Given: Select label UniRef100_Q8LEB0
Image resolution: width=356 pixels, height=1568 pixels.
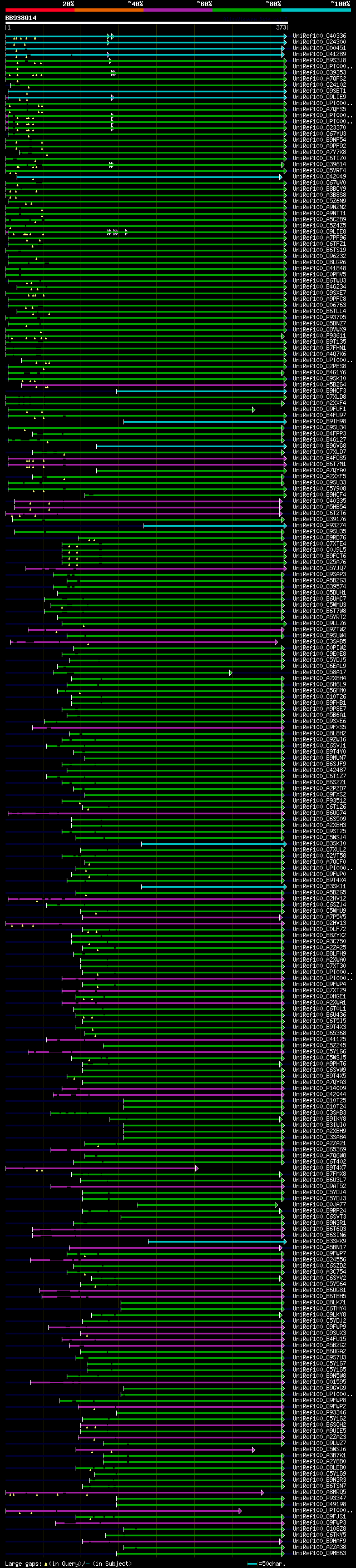Looking at the screenshot, I should click(319, 1467).
